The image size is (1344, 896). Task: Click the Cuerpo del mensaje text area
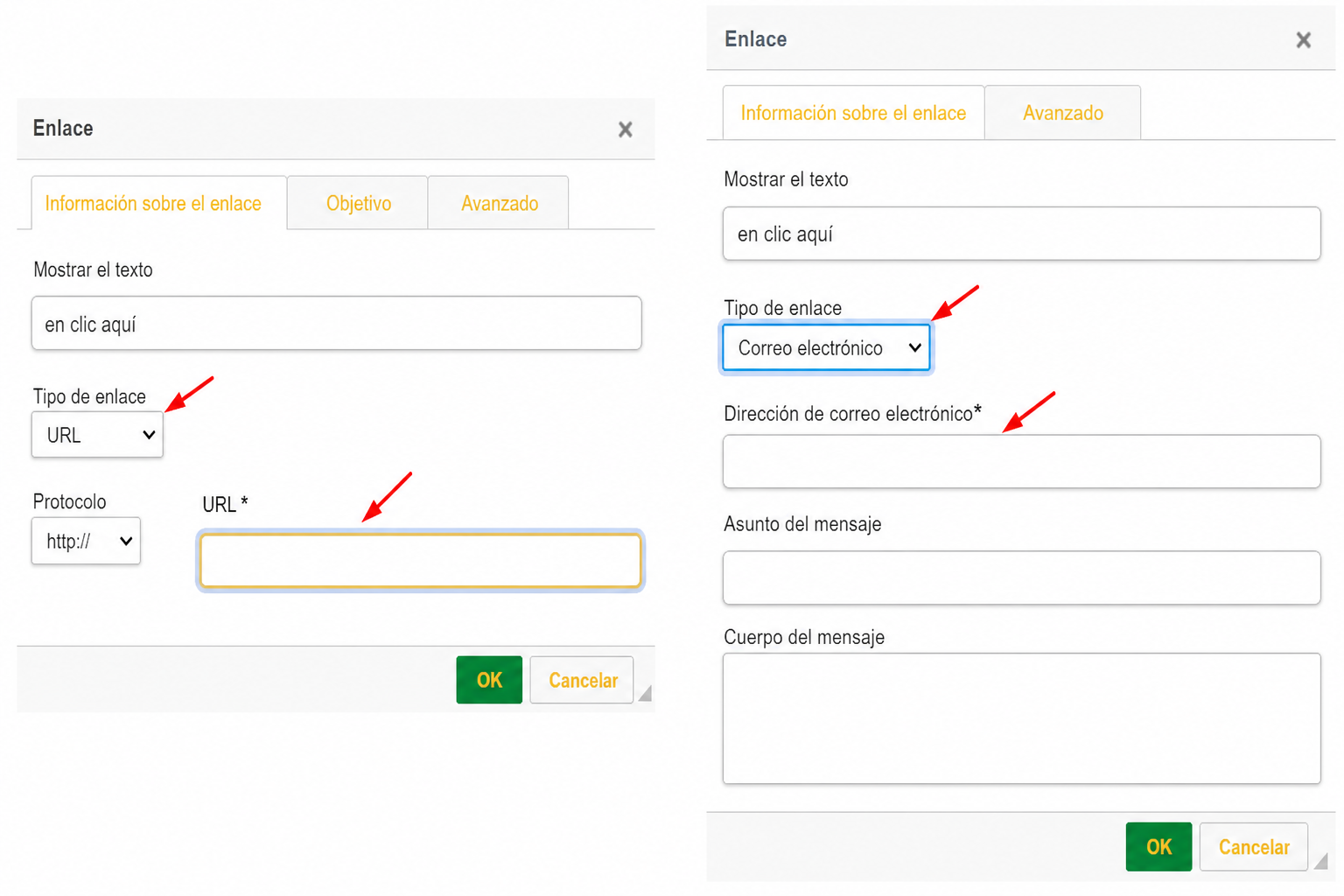[x=1021, y=718]
